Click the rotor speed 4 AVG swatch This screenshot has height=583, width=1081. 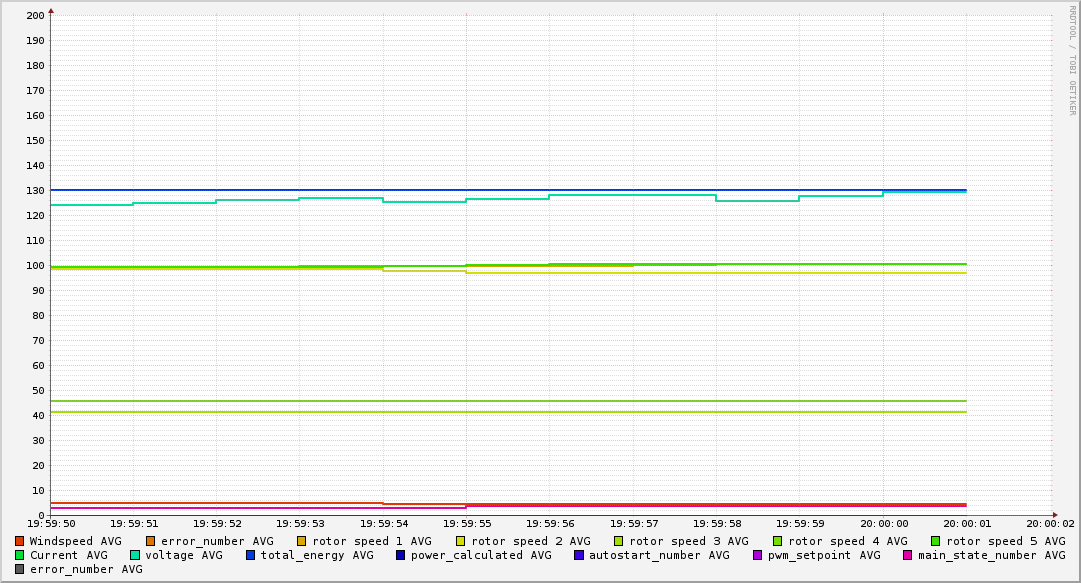pyautogui.click(x=778, y=542)
